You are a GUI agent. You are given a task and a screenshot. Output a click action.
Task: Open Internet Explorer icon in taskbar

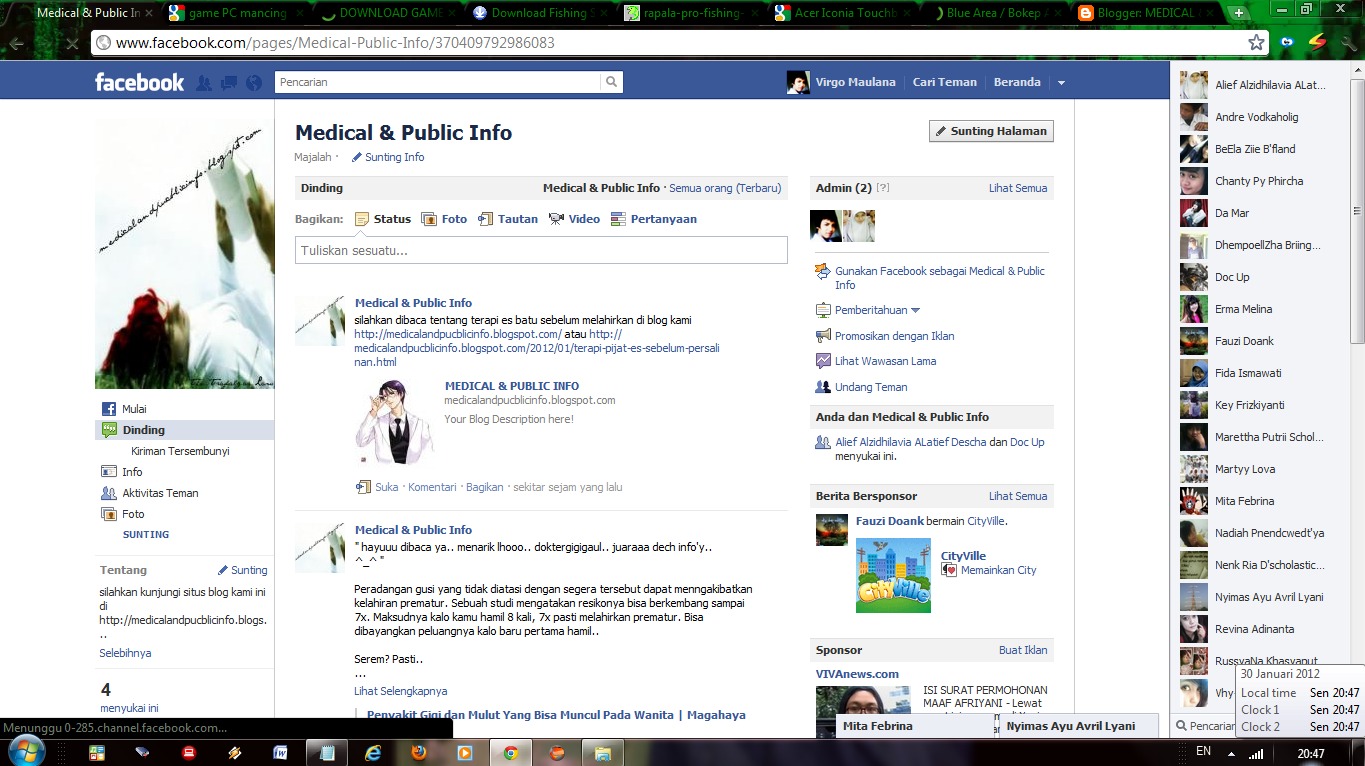[x=373, y=752]
